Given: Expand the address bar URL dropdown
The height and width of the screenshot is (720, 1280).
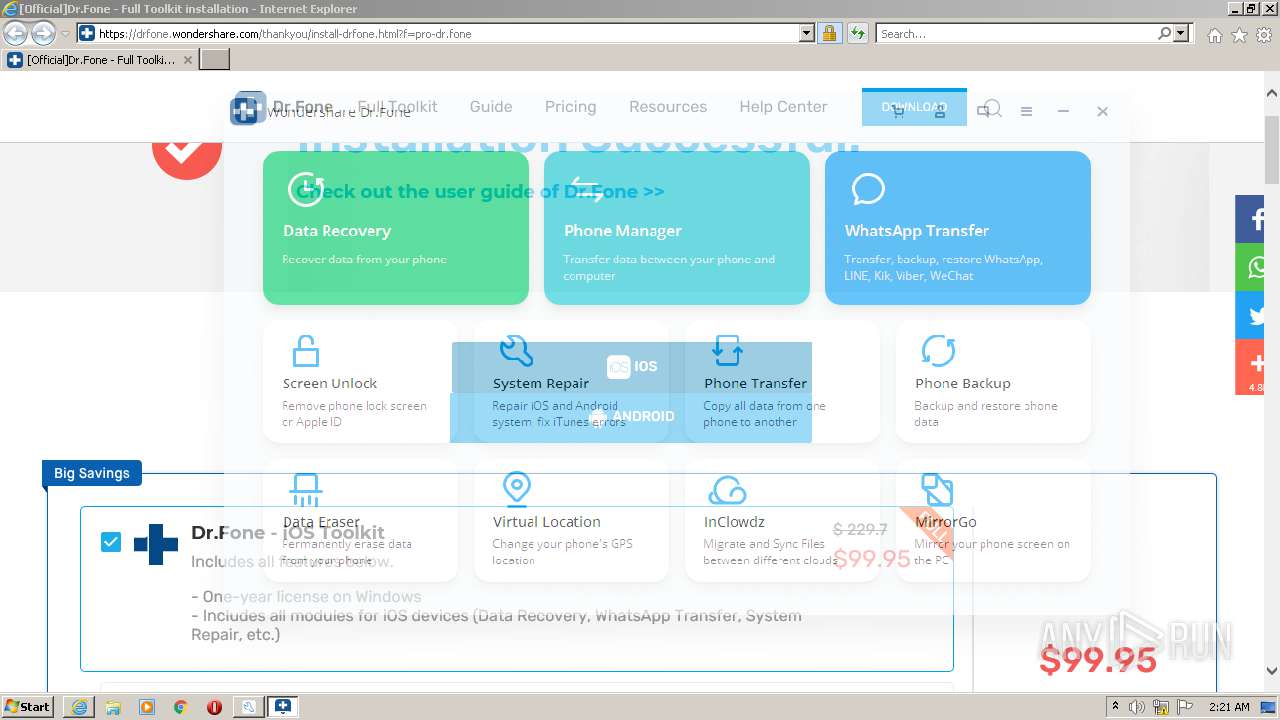Looking at the screenshot, I should point(807,33).
